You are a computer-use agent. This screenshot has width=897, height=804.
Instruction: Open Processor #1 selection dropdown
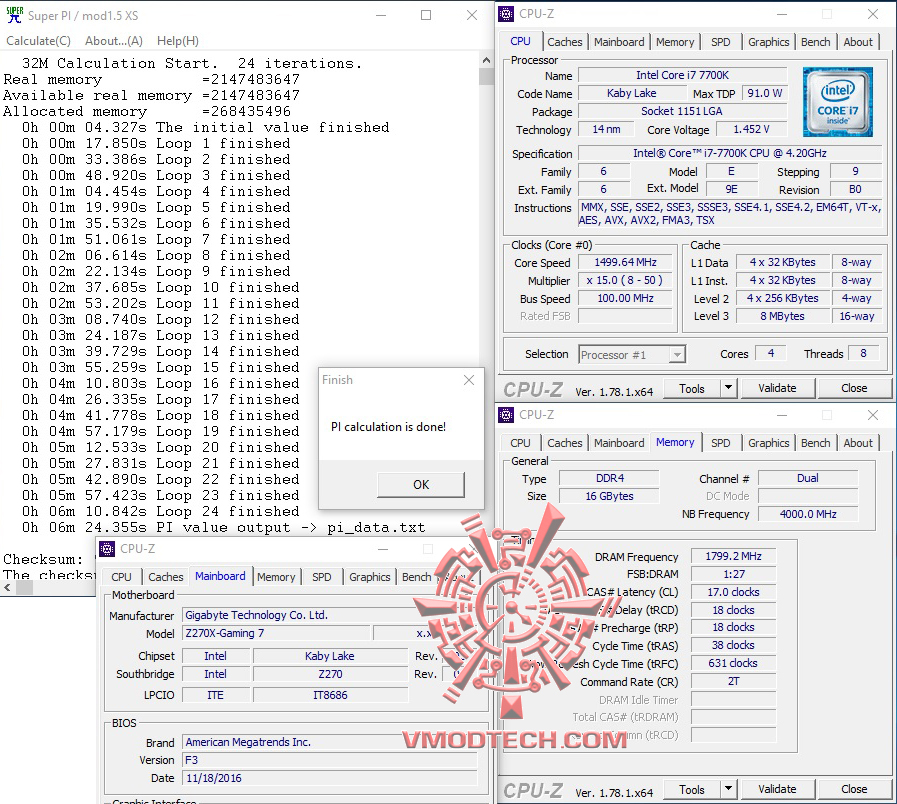(x=632, y=355)
